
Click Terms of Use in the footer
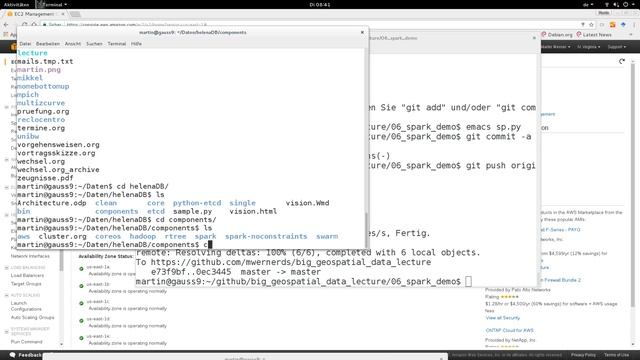(x=616, y=355)
